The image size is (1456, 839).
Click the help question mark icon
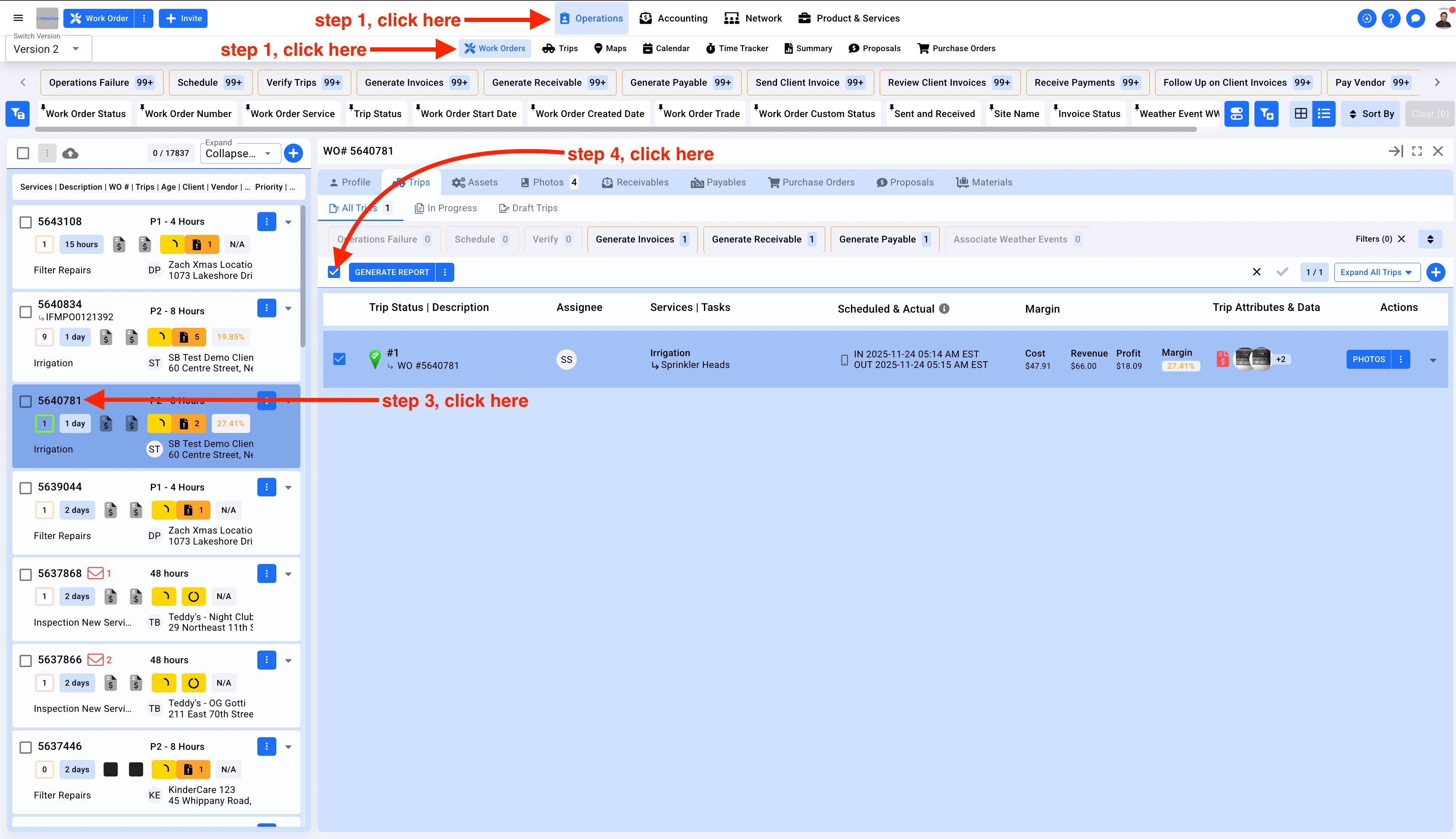[1391, 19]
